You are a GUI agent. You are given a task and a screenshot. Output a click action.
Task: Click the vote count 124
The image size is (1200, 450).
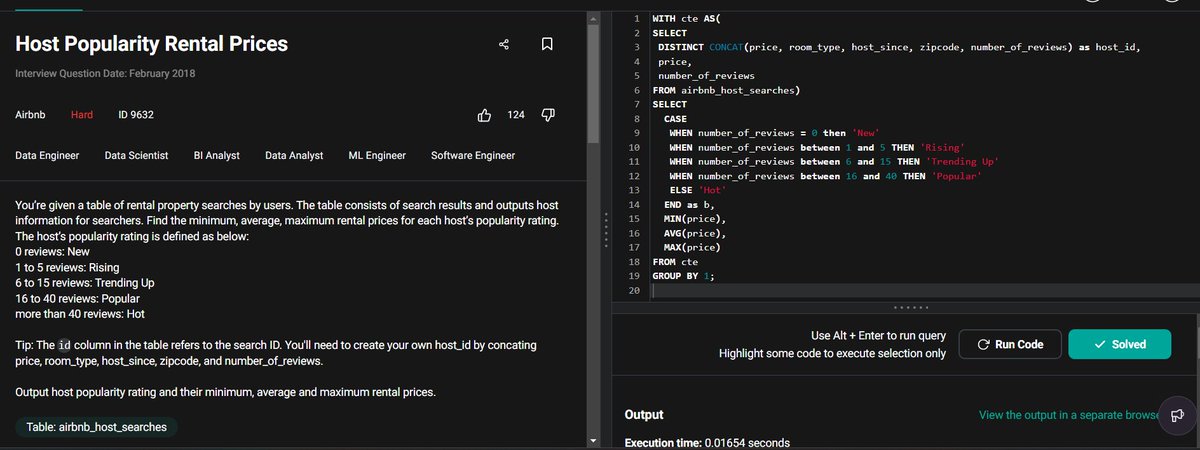(x=516, y=115)
